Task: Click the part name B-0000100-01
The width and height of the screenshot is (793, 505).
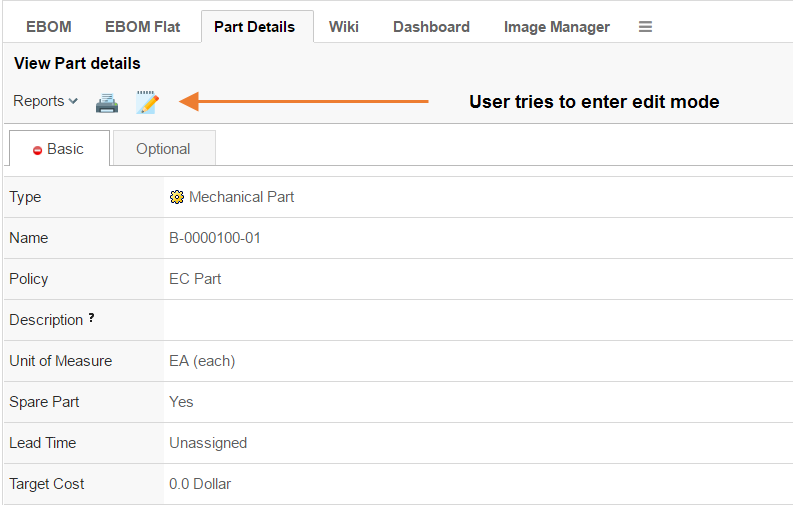Action: (216, 238)
